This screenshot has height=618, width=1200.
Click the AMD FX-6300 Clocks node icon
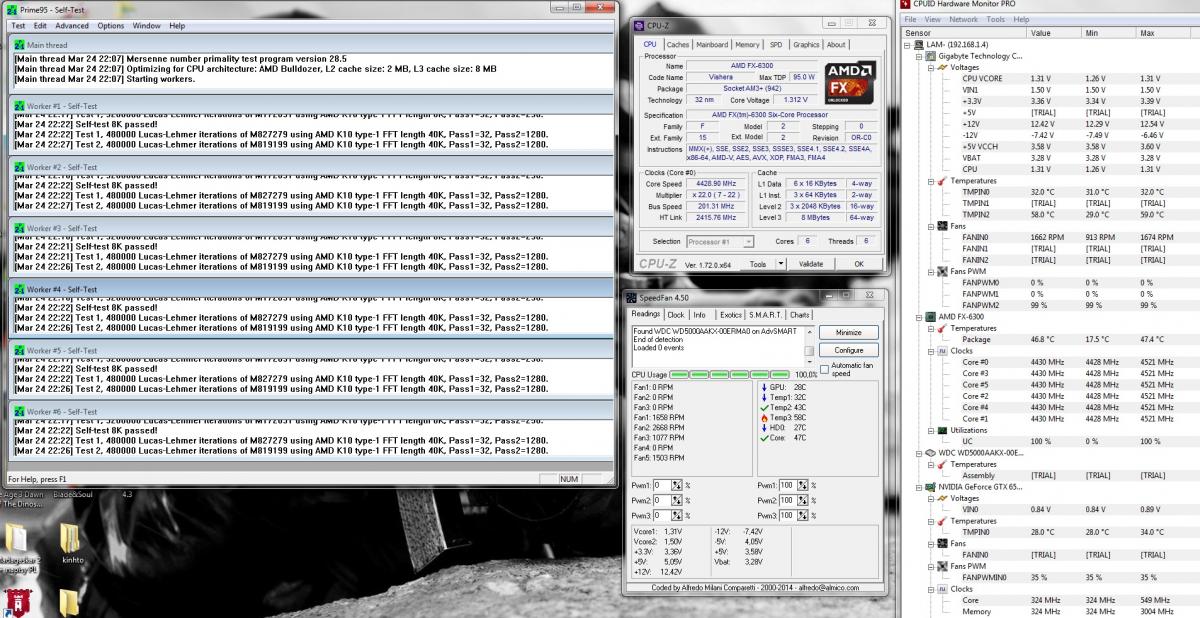click(x=942, y=351)
